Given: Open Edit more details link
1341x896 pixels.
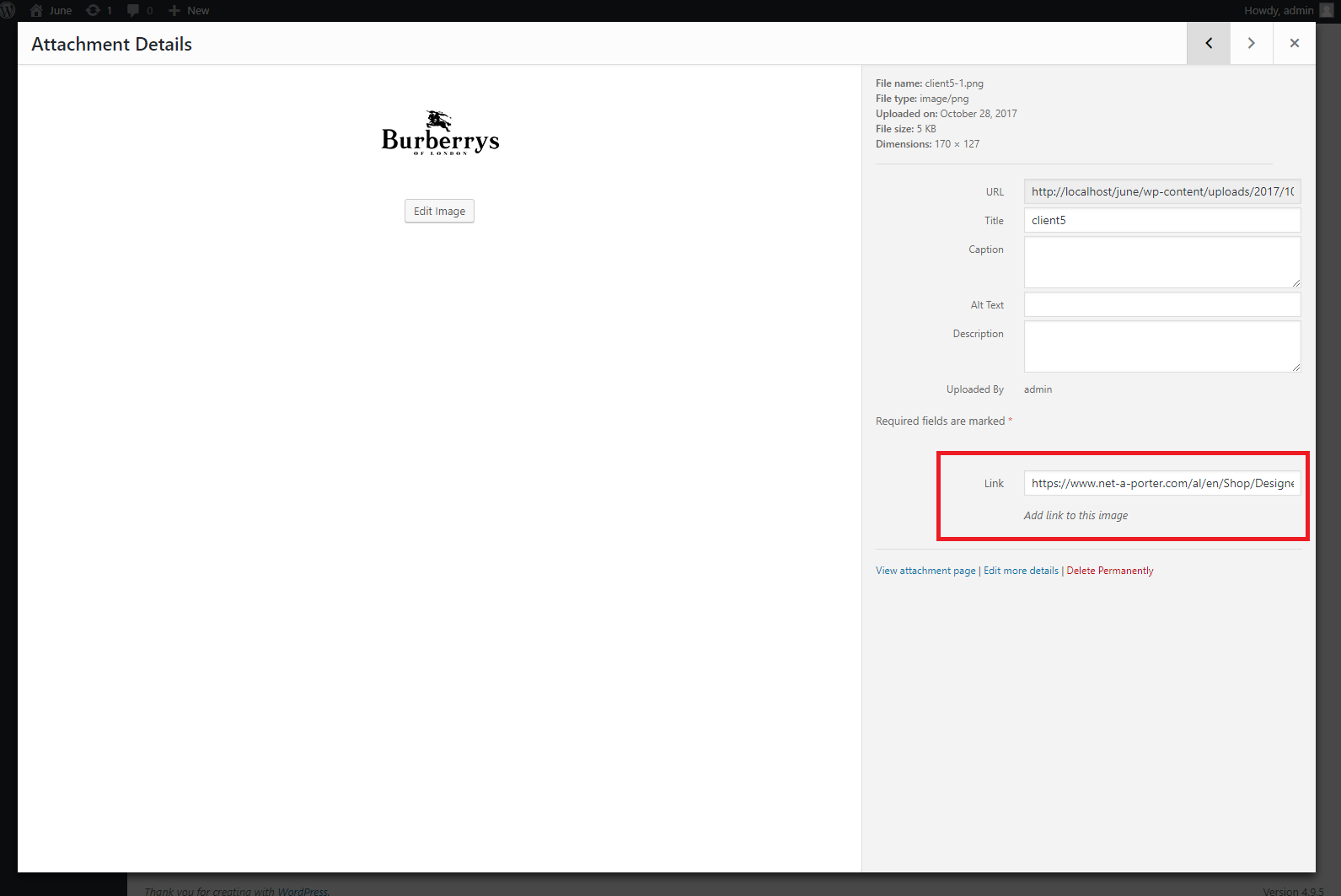Looking at the screenshot, I should pos(1021,571).
